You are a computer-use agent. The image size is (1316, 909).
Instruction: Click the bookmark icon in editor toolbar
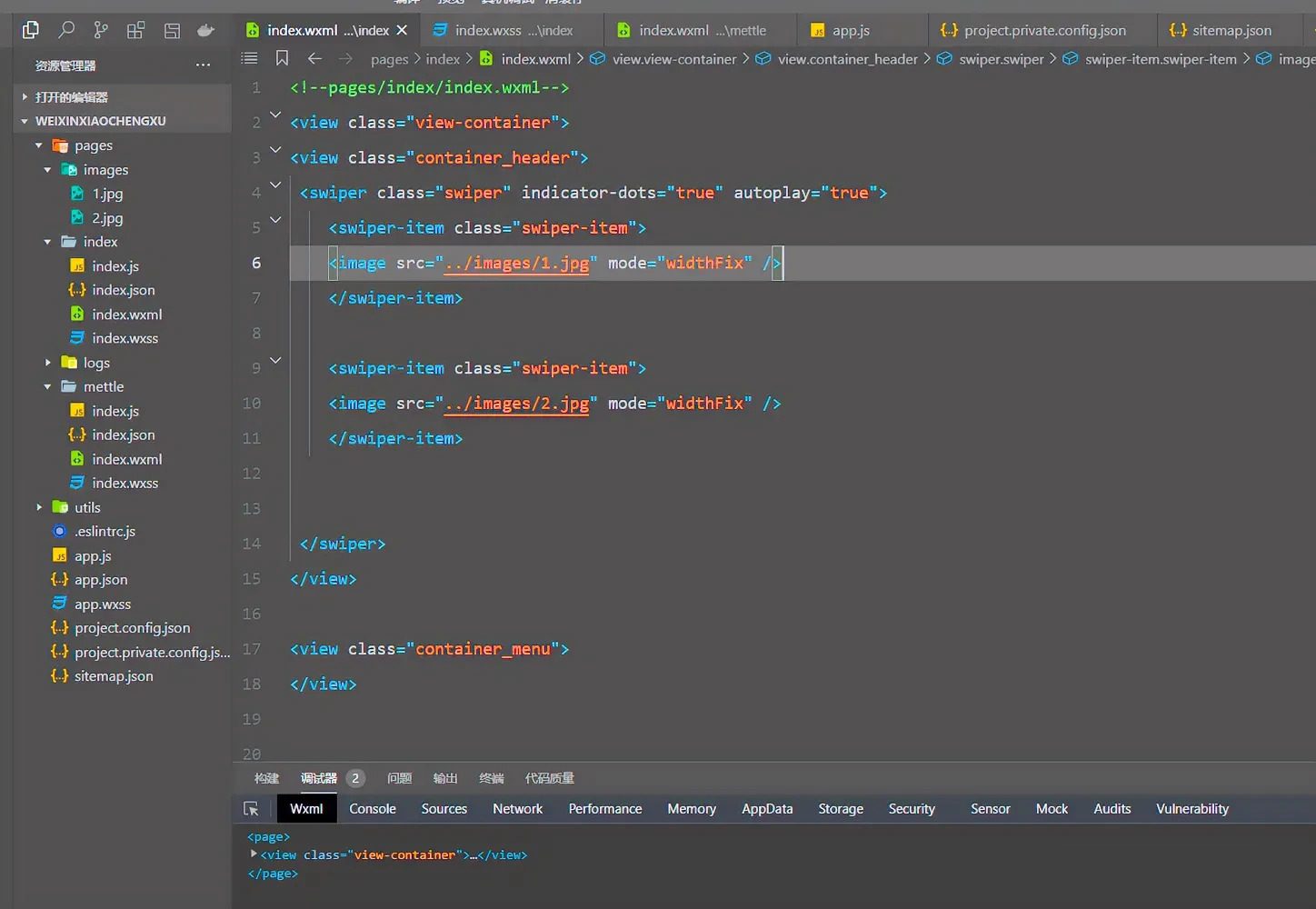click(x=283, y=58)
